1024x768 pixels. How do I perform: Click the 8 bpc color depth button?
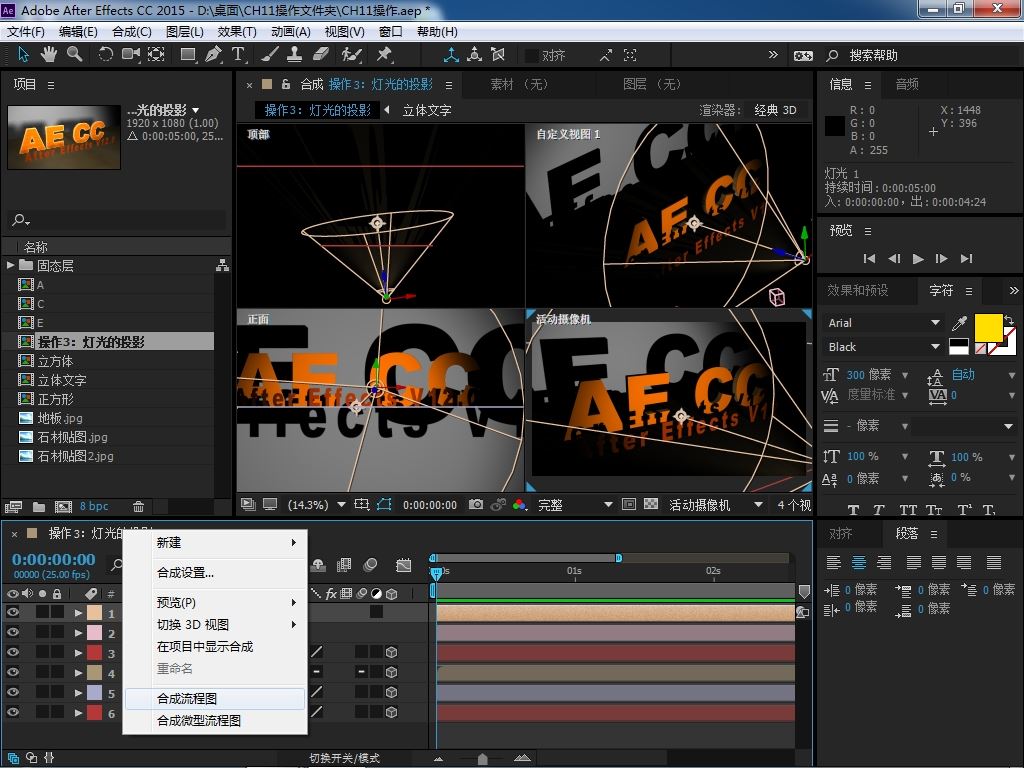[94, 506]
